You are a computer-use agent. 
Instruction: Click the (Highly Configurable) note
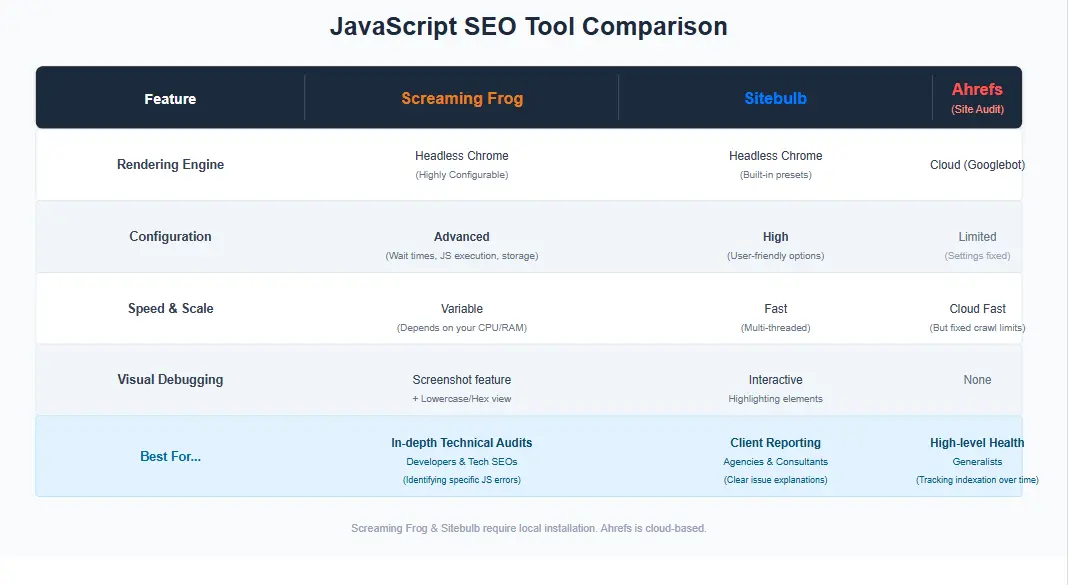[x=462, y=175]
